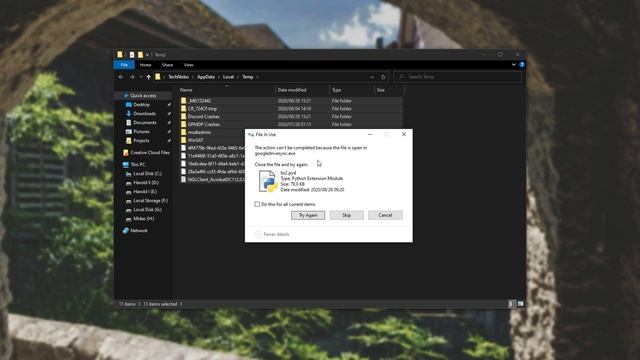Select the CR_724CF.tmp folder
The width and height of the screenshot is (640, 360).
202,109
